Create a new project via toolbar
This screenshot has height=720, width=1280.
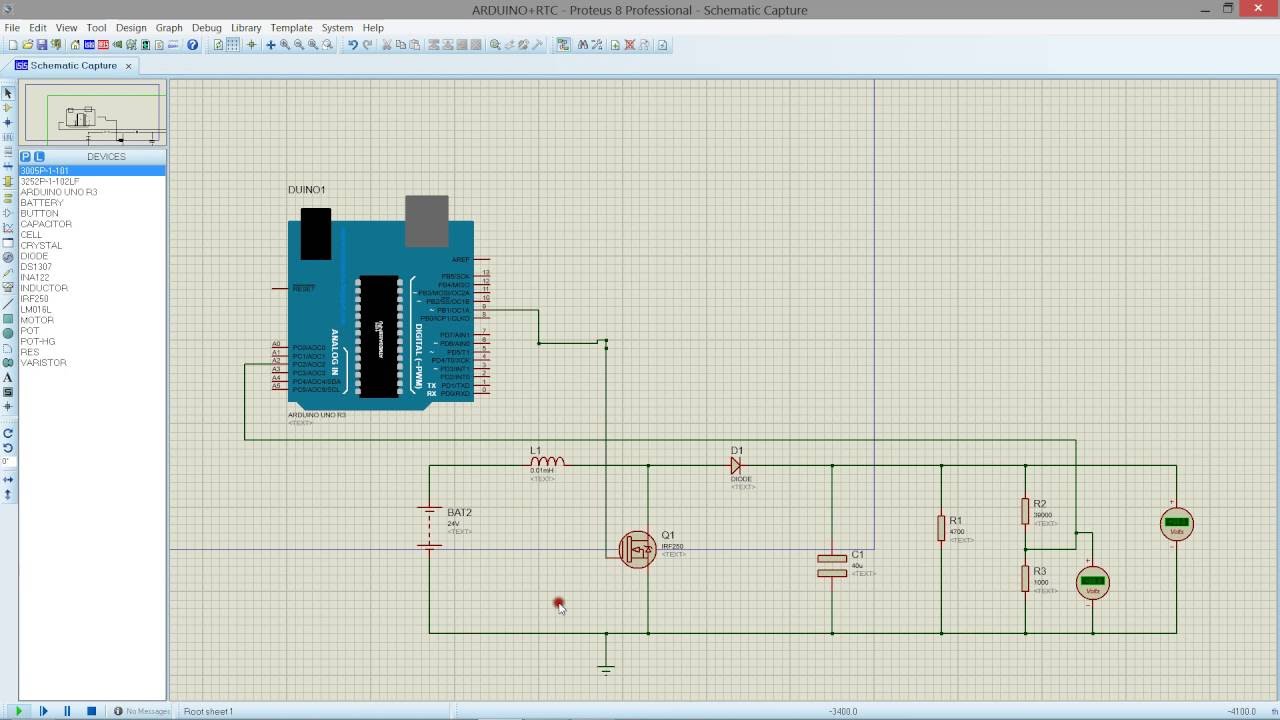(x=13, y=45)
